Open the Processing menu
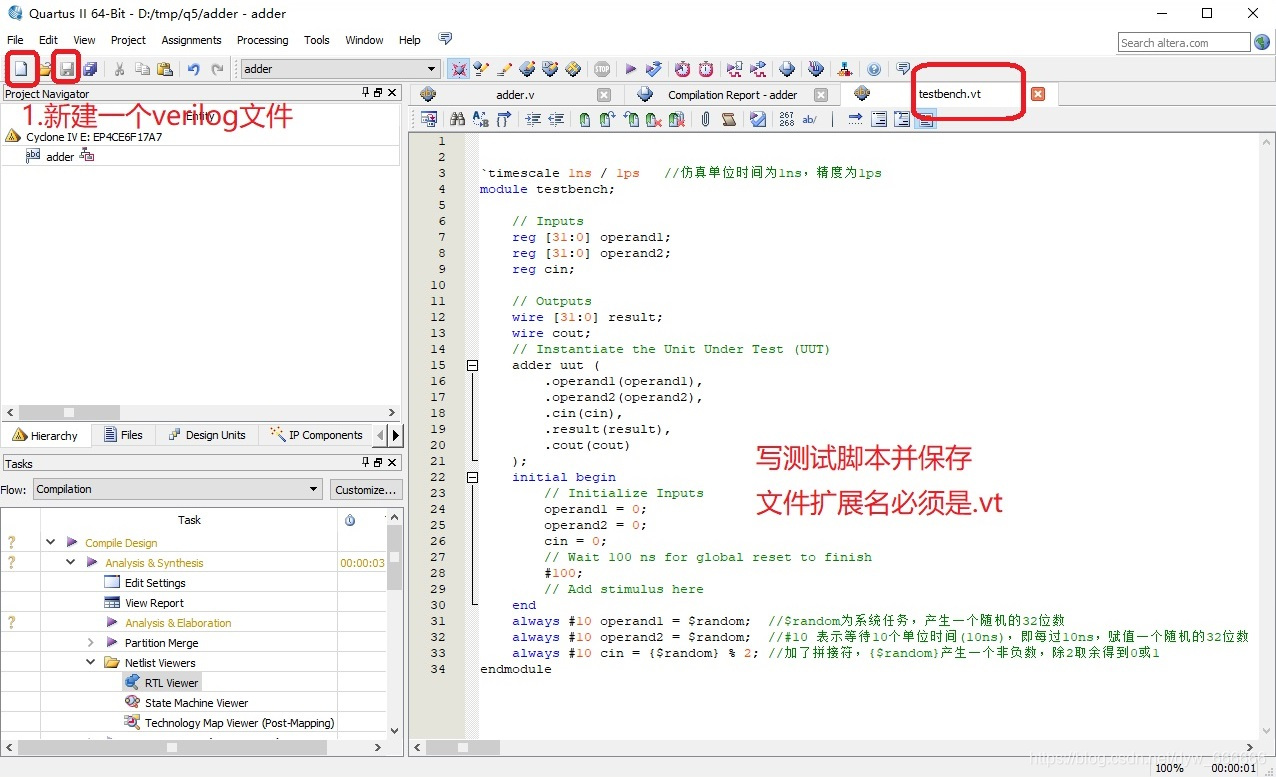1276x777 pixels. coord(262,40)
